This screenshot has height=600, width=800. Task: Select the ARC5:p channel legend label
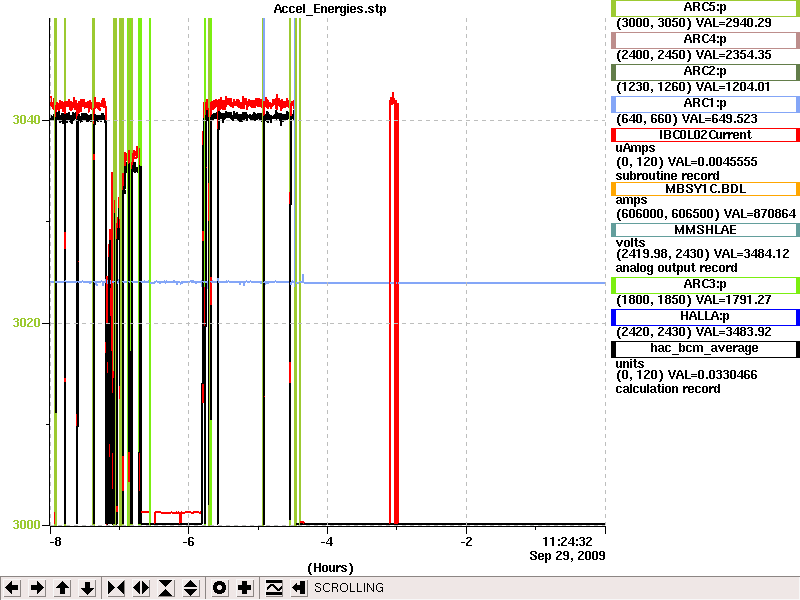(x=705, y=8)
